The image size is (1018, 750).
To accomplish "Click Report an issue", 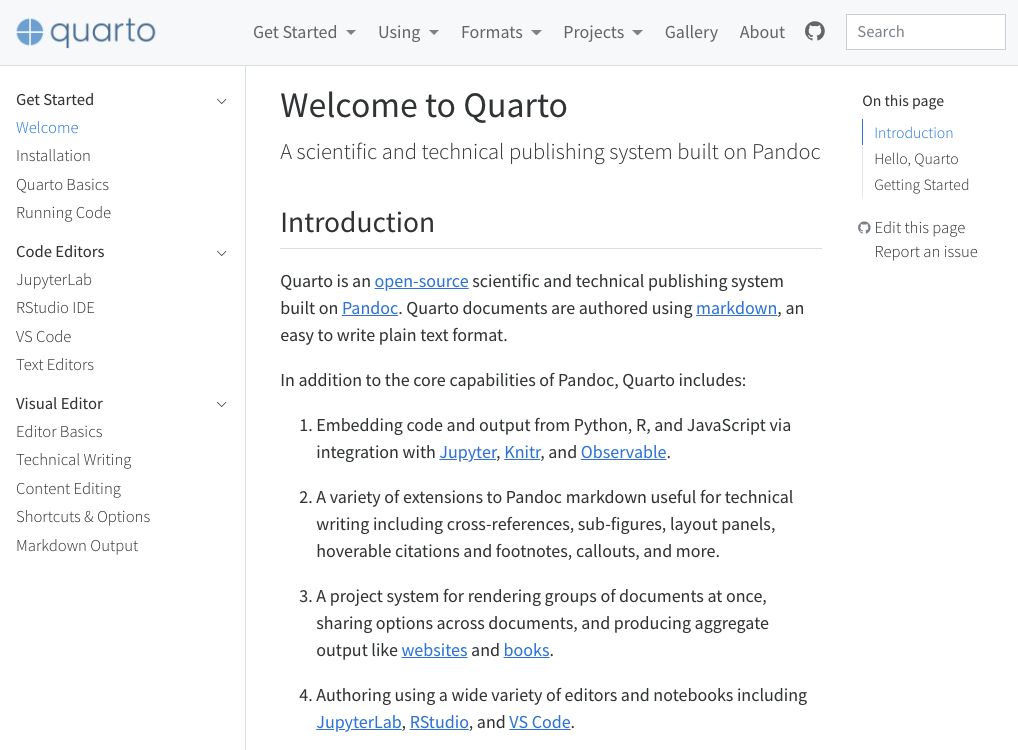I will (926, 252).
